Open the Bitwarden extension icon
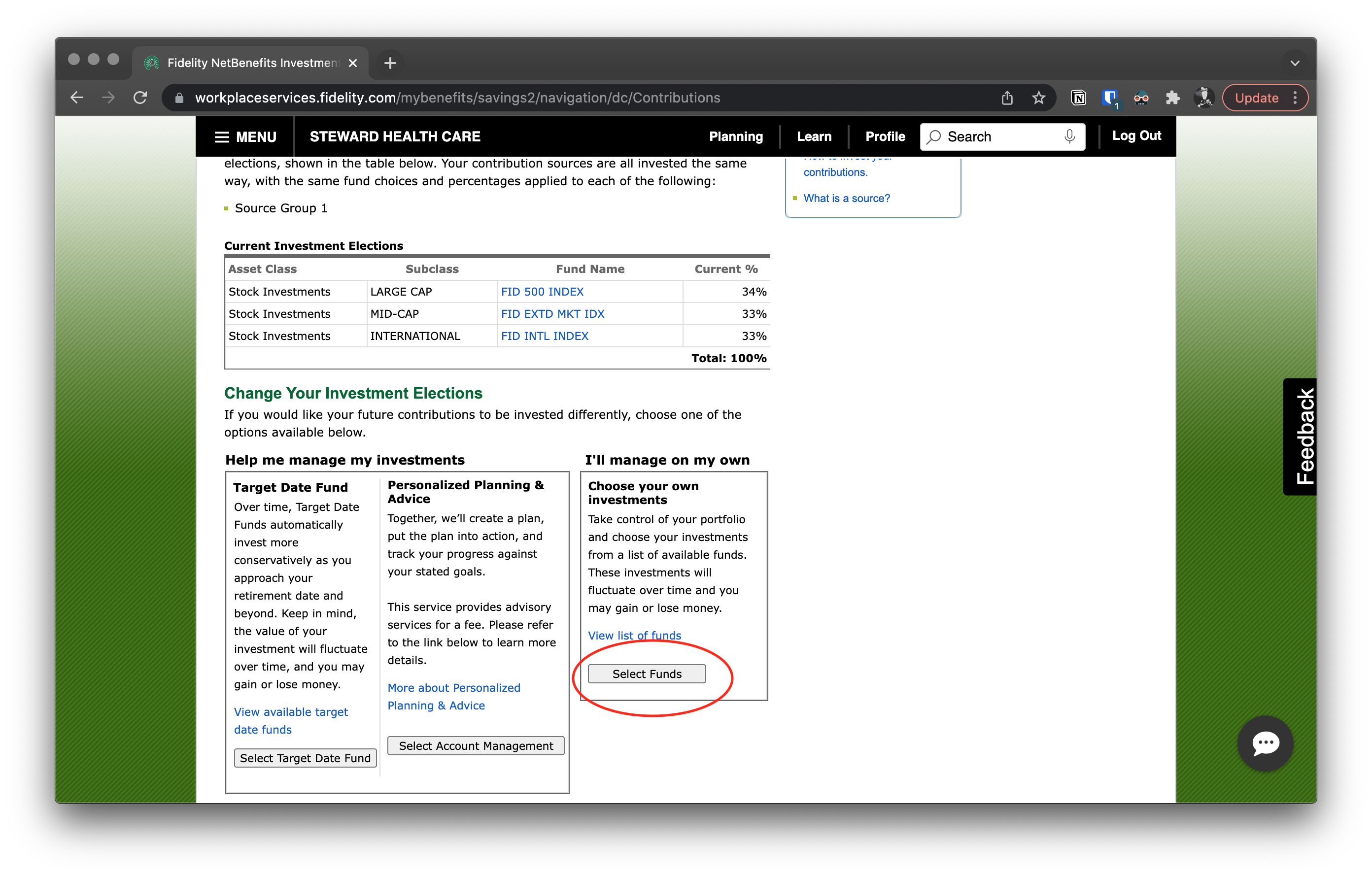 point(1109,98)
